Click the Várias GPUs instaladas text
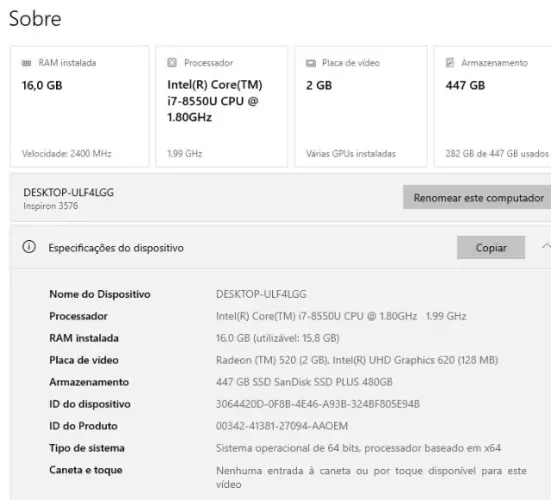Screen dimensions: 551x500 [351, 154]
